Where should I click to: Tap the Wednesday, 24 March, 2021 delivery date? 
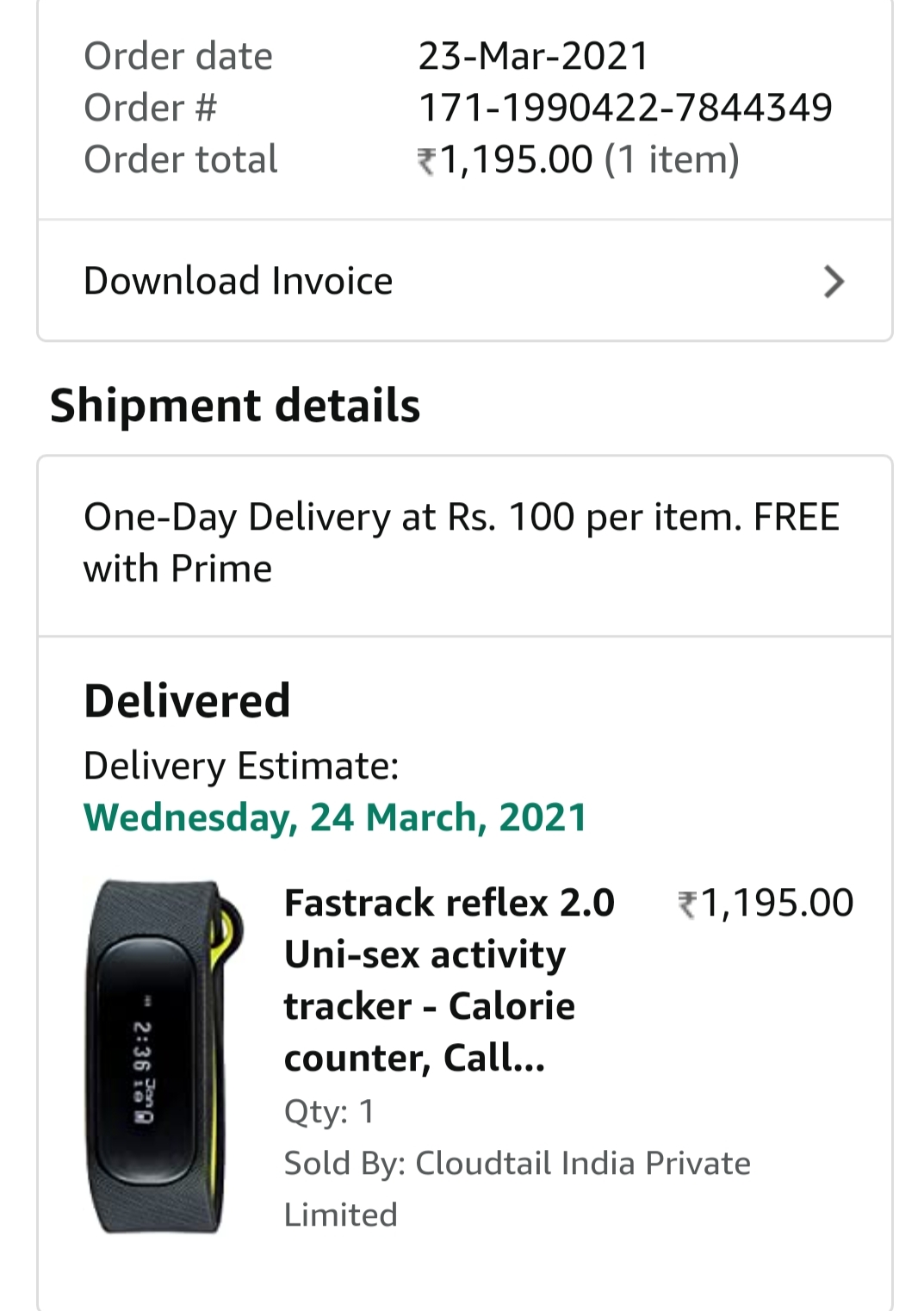coord(335,817)
